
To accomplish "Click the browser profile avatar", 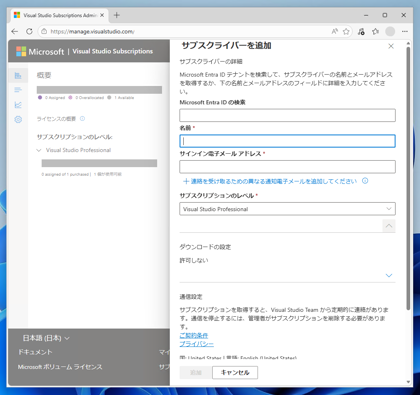I will 390,32.
